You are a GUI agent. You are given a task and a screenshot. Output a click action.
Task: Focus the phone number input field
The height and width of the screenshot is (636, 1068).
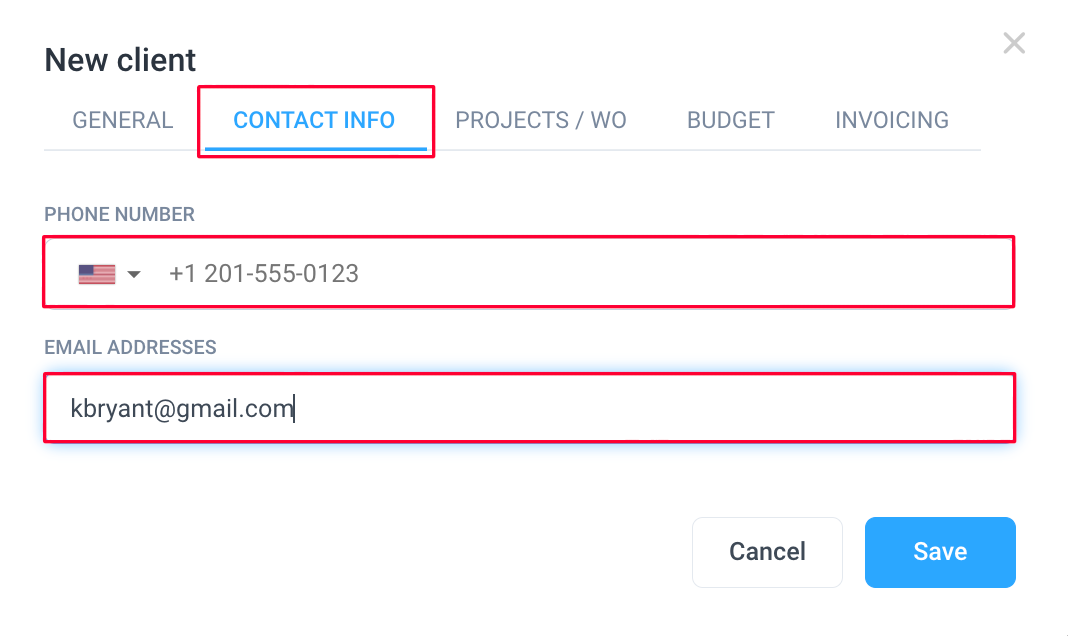529,272
